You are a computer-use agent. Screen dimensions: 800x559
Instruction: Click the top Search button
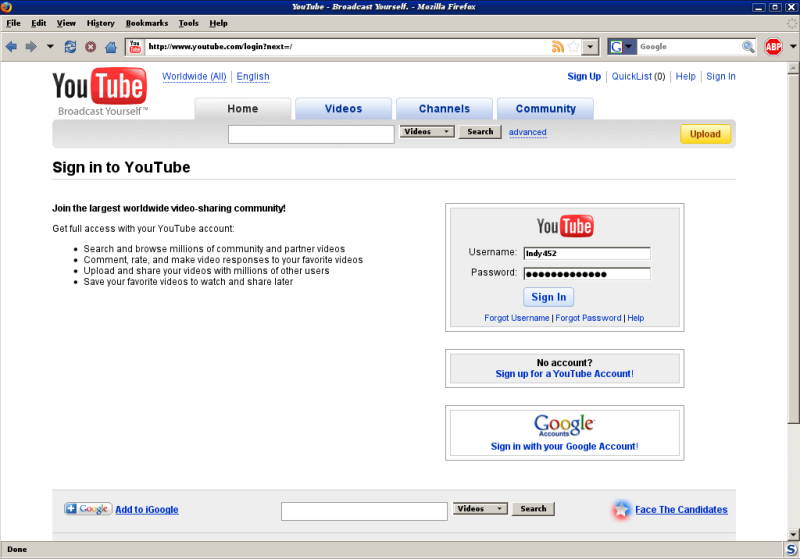pos(480,132)
